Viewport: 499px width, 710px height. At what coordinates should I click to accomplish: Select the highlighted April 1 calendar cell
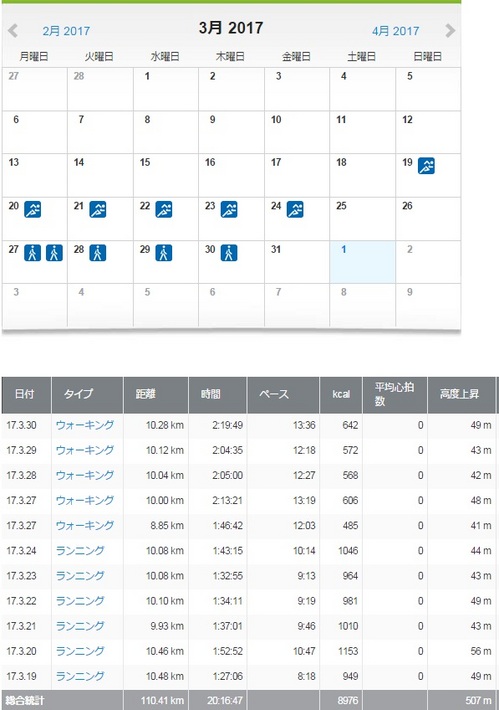(362, 262)
